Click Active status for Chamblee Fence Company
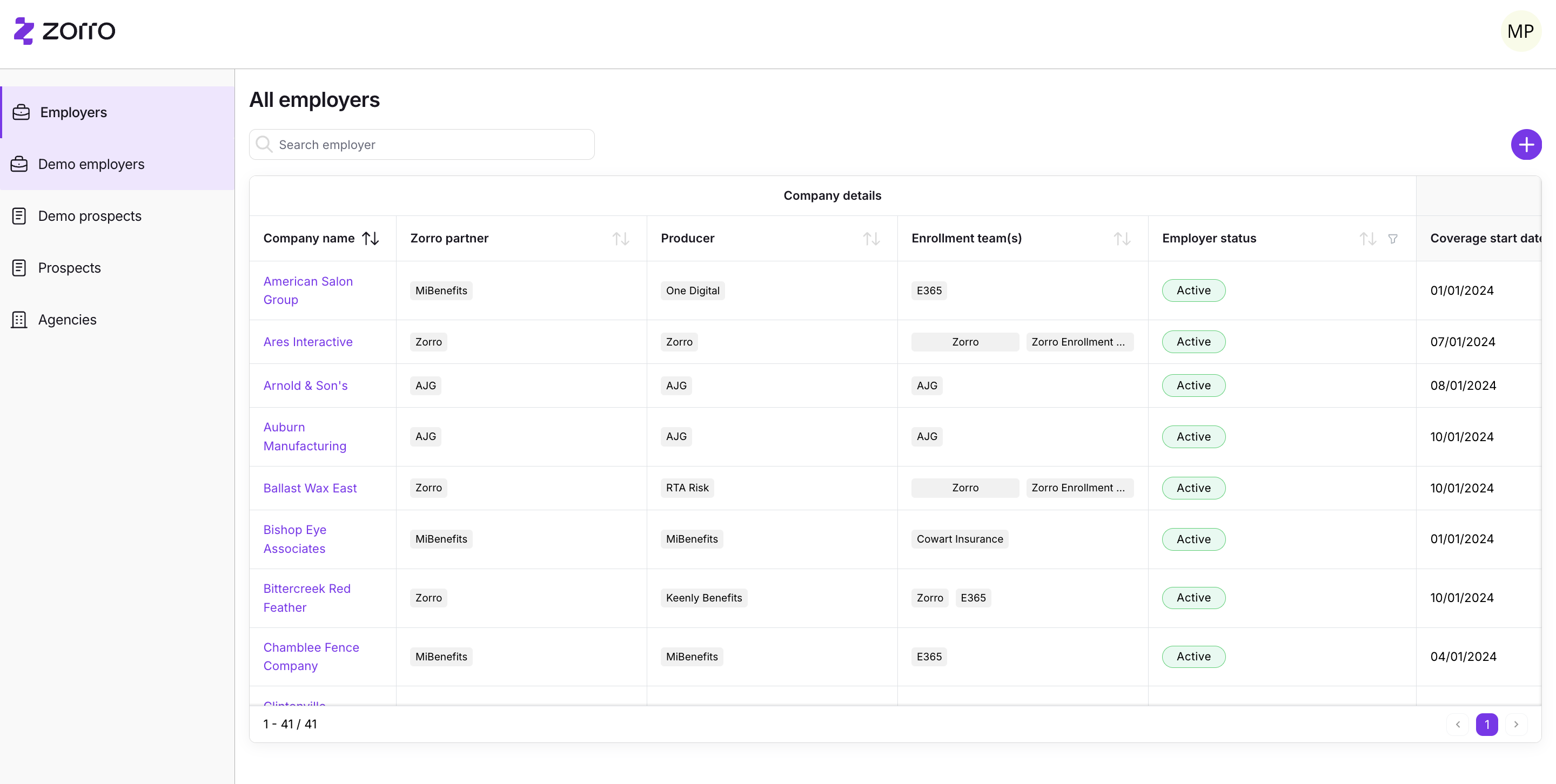The image size is (1556, 784). tap(1193, 657)
